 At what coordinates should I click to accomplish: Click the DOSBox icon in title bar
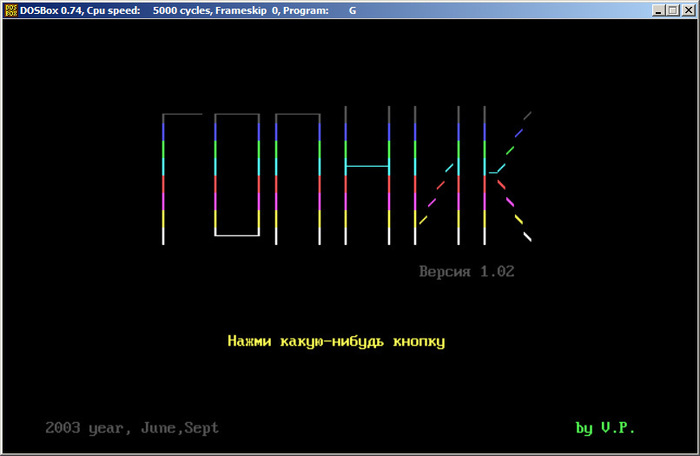(10, 10)
